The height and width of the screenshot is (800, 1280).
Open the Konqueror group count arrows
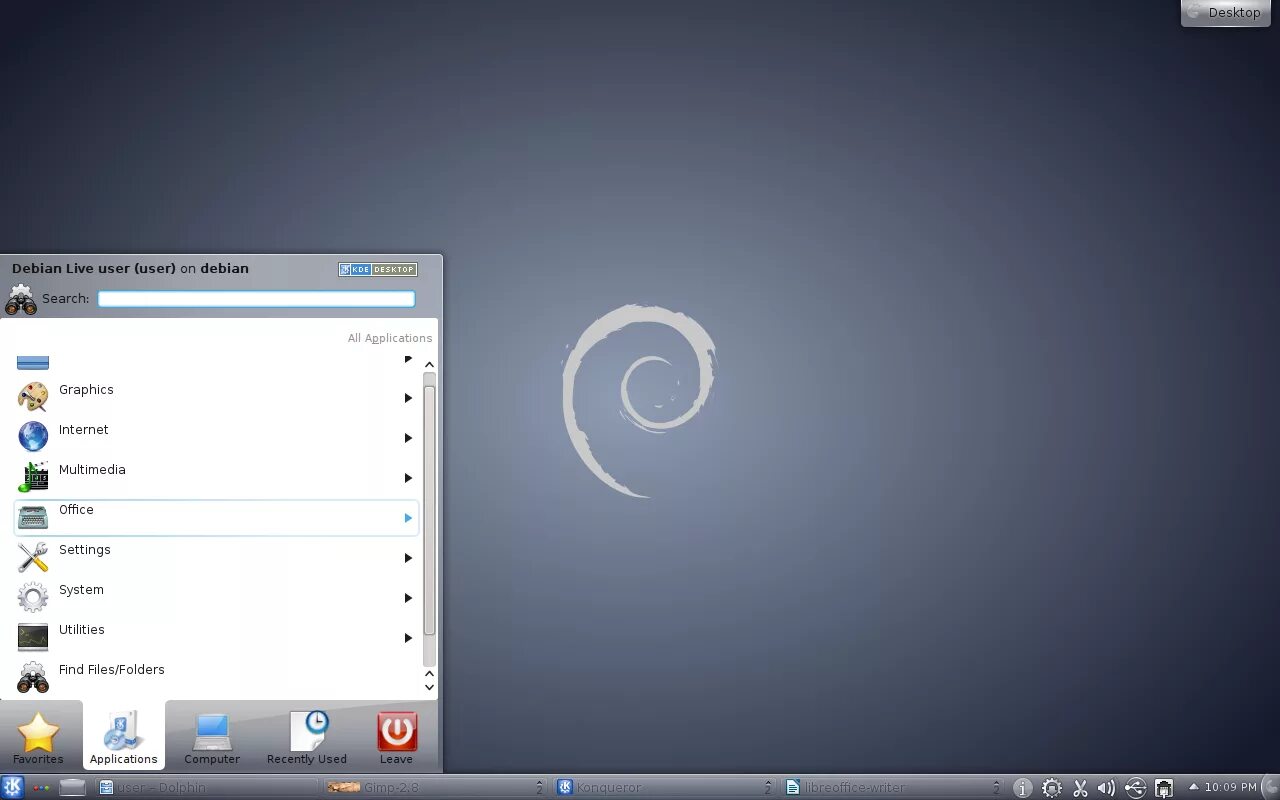tap(768, 787)
